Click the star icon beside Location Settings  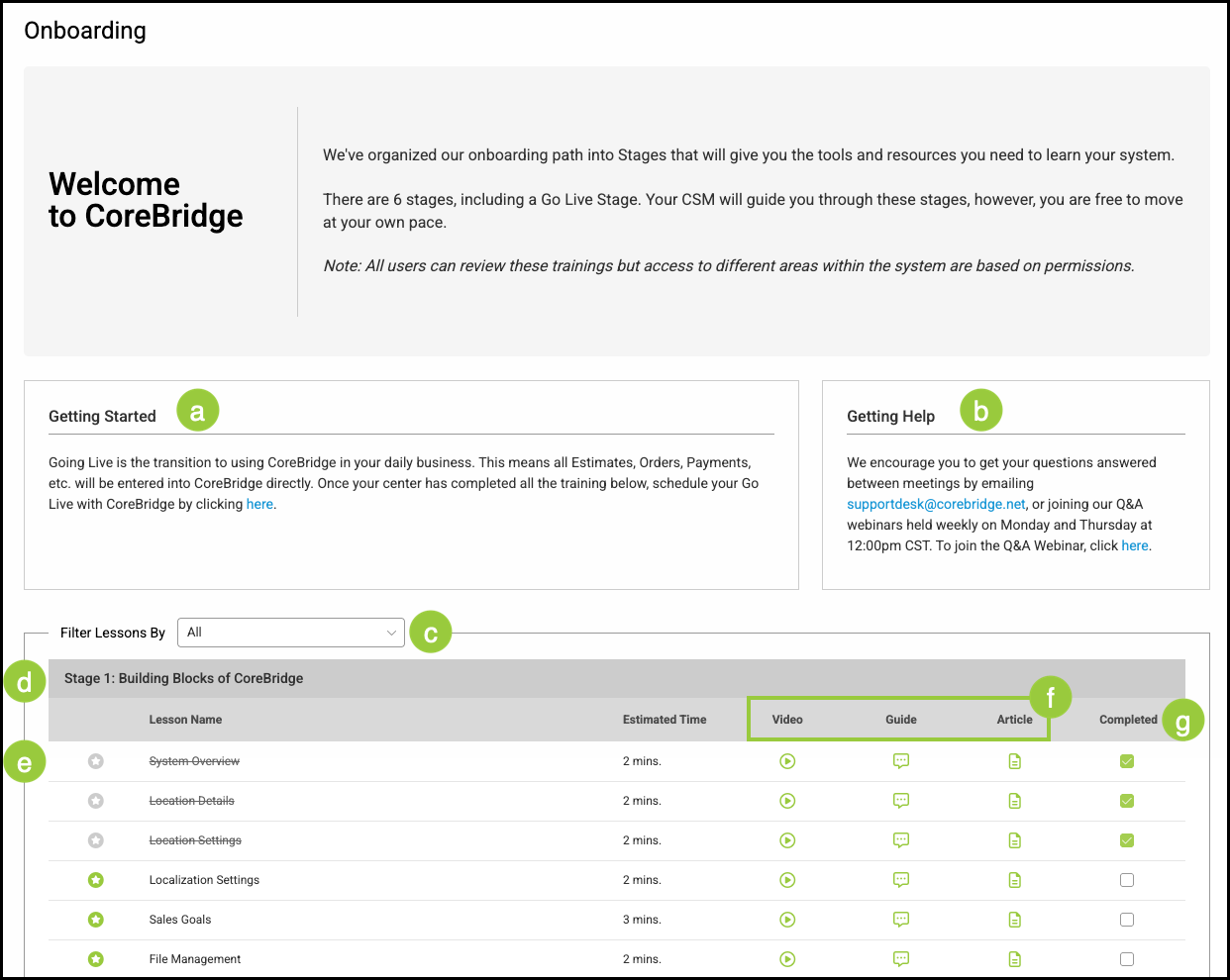point(96,840)
